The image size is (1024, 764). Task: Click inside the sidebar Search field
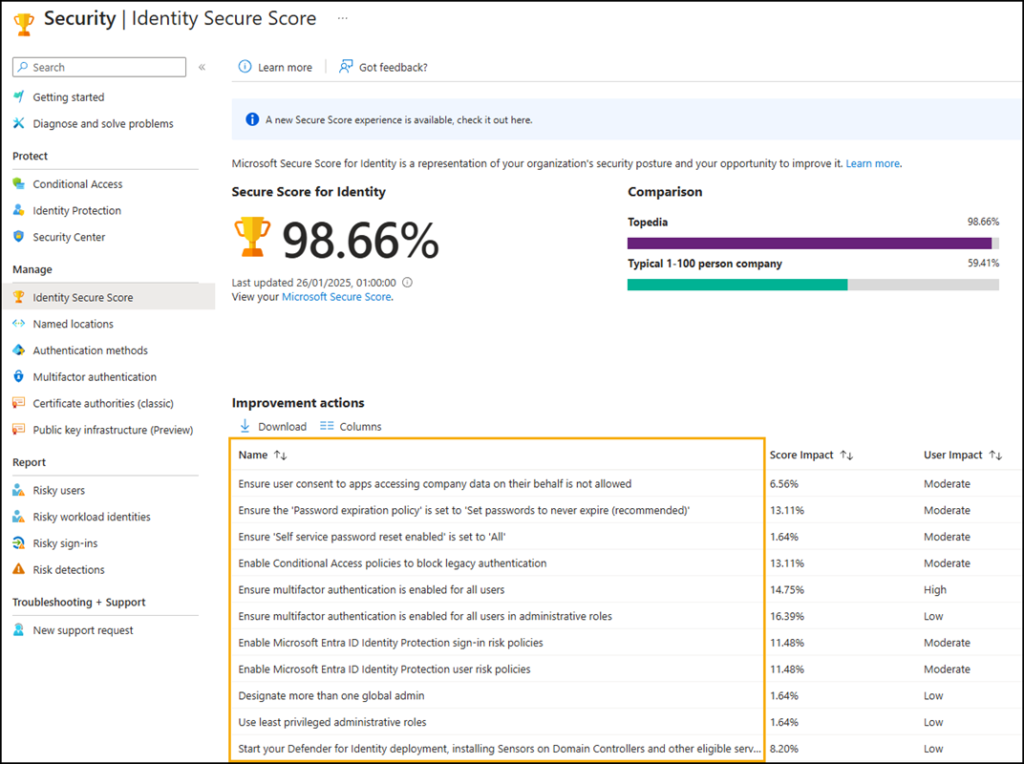tap(98, 67)
